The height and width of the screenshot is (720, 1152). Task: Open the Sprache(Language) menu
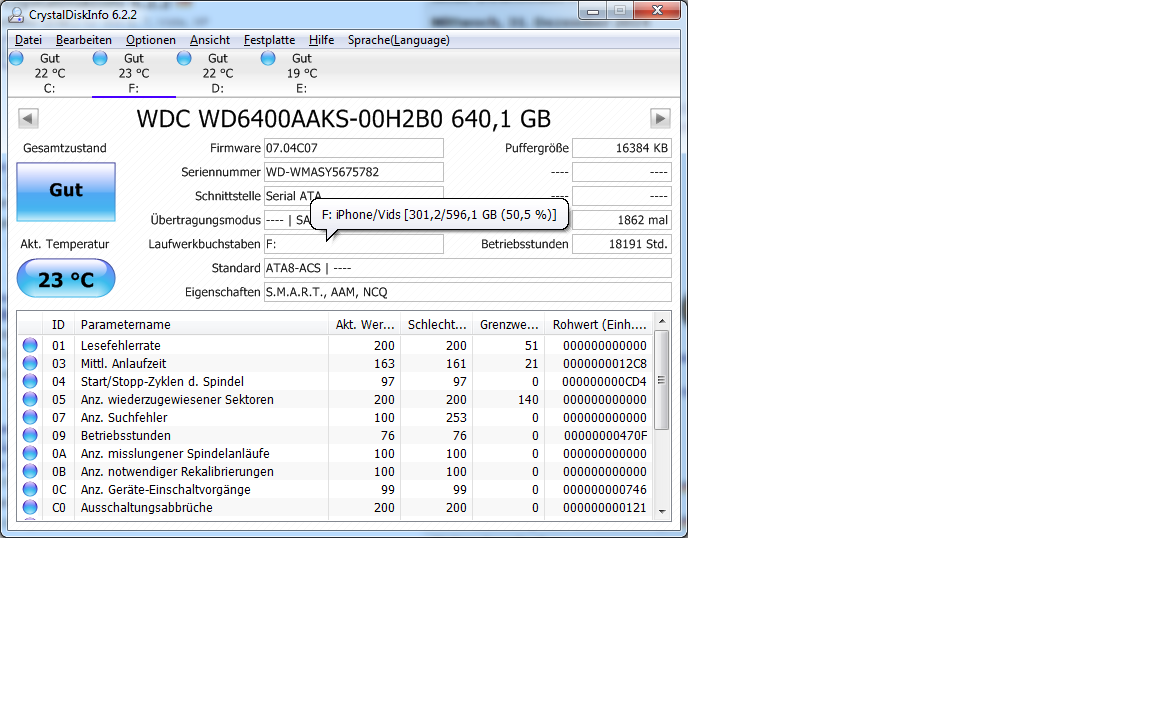click(399, 40)
